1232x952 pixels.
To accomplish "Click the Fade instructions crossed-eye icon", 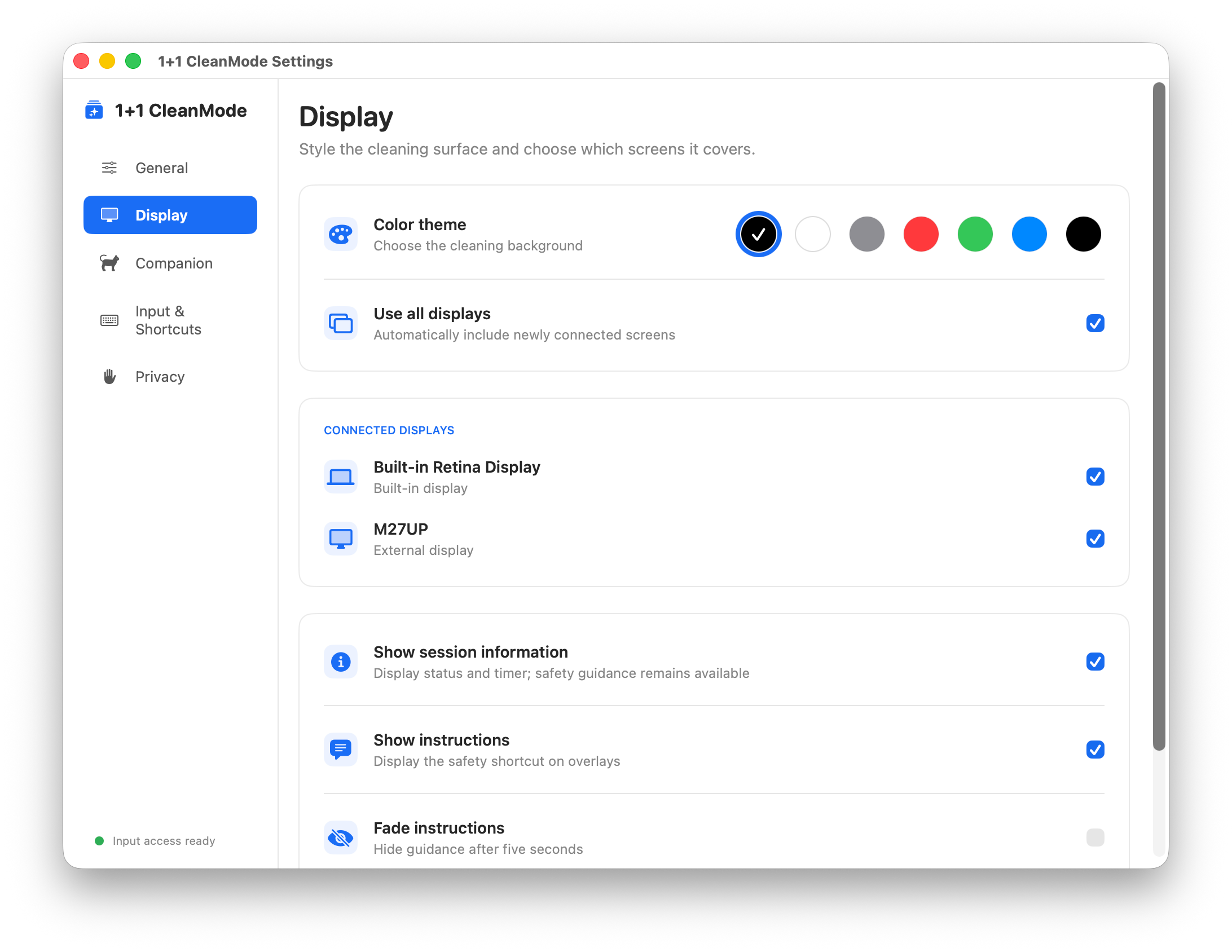I will 341,838.
